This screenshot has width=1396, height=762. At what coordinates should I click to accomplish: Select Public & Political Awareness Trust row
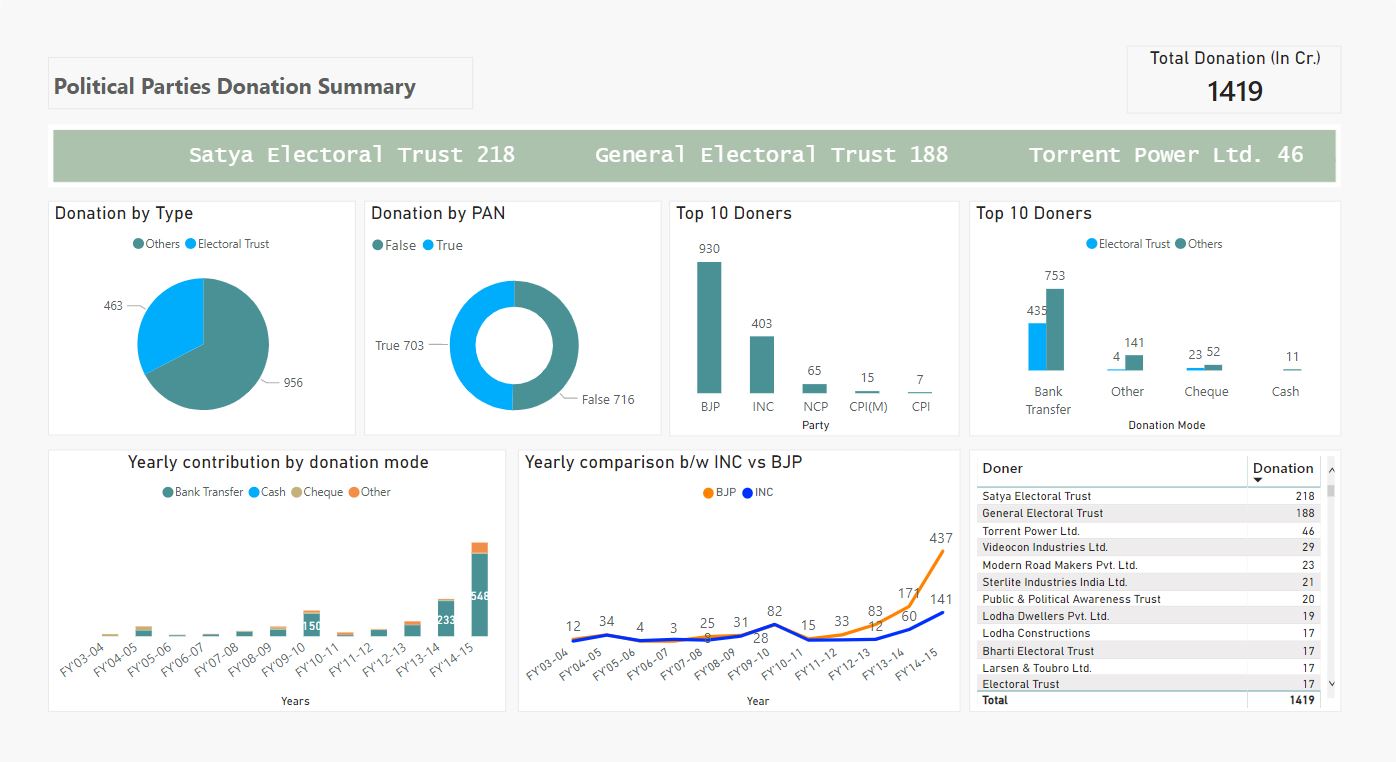coord(1148,599)
